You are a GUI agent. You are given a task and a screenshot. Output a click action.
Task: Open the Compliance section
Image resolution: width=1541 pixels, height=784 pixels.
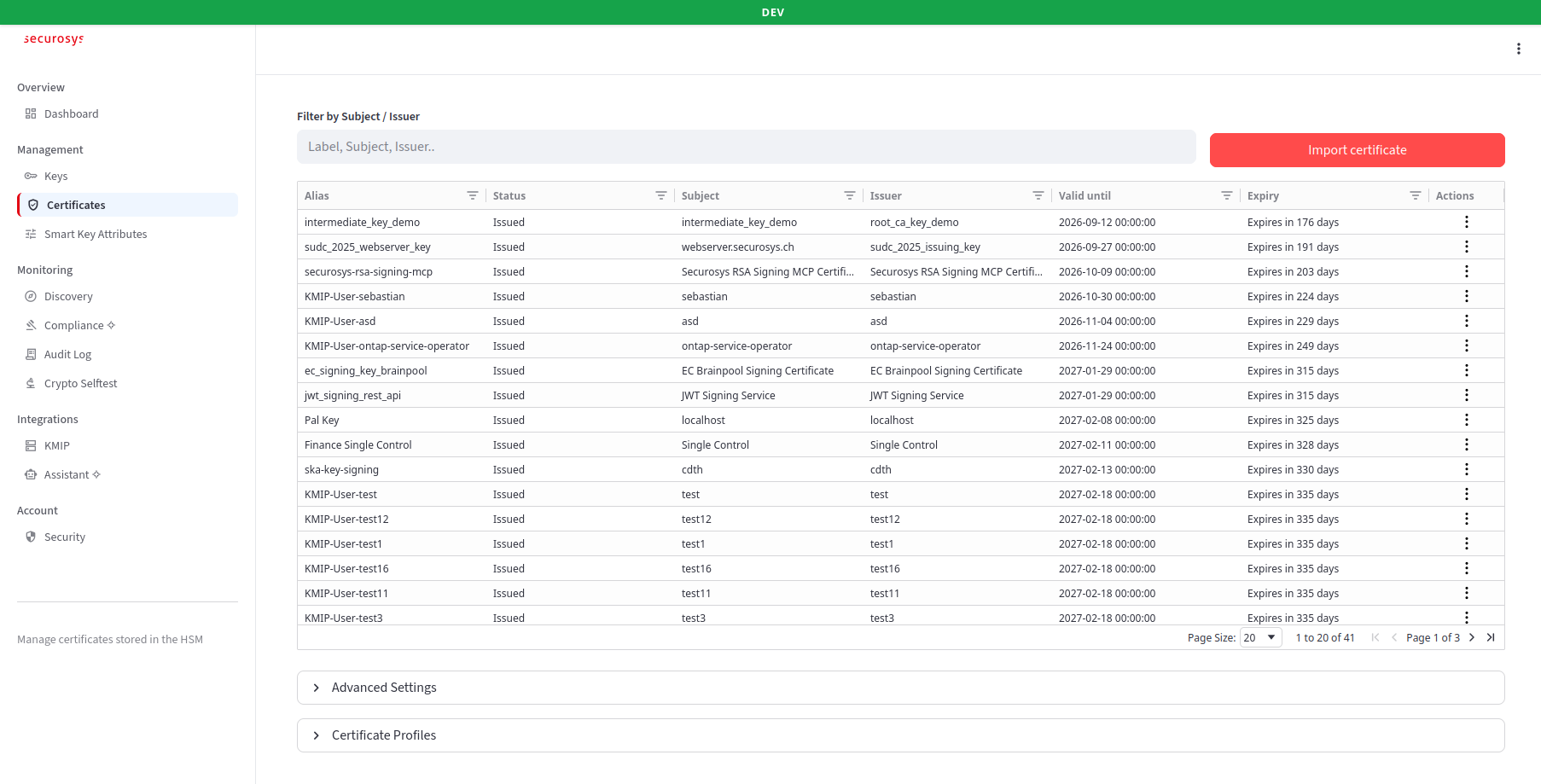pos(71,325)
